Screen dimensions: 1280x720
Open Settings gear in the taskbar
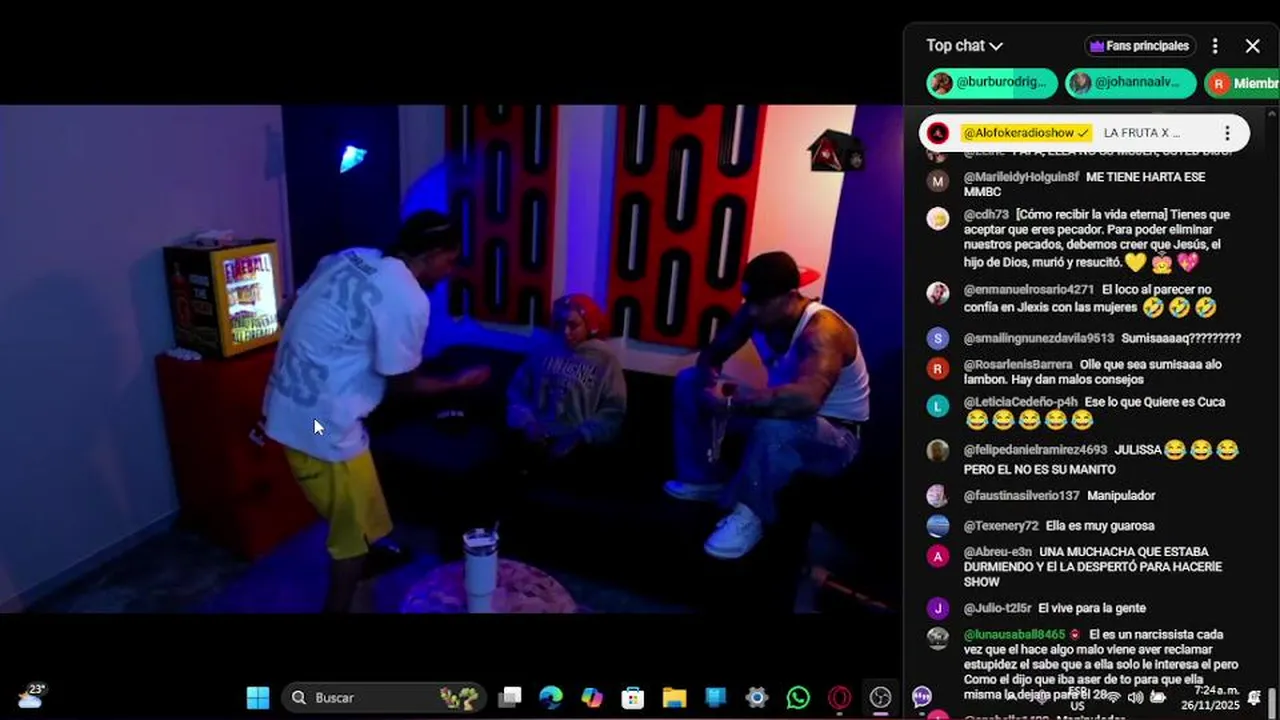pos(757,697)
